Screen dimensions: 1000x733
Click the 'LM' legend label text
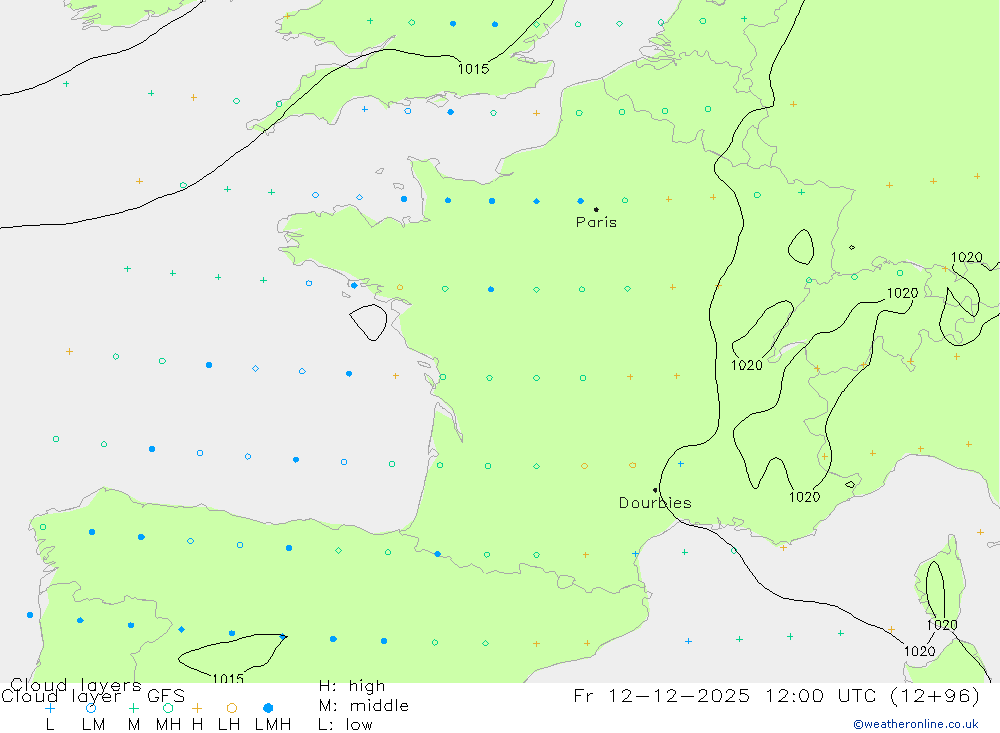(93, 725)
